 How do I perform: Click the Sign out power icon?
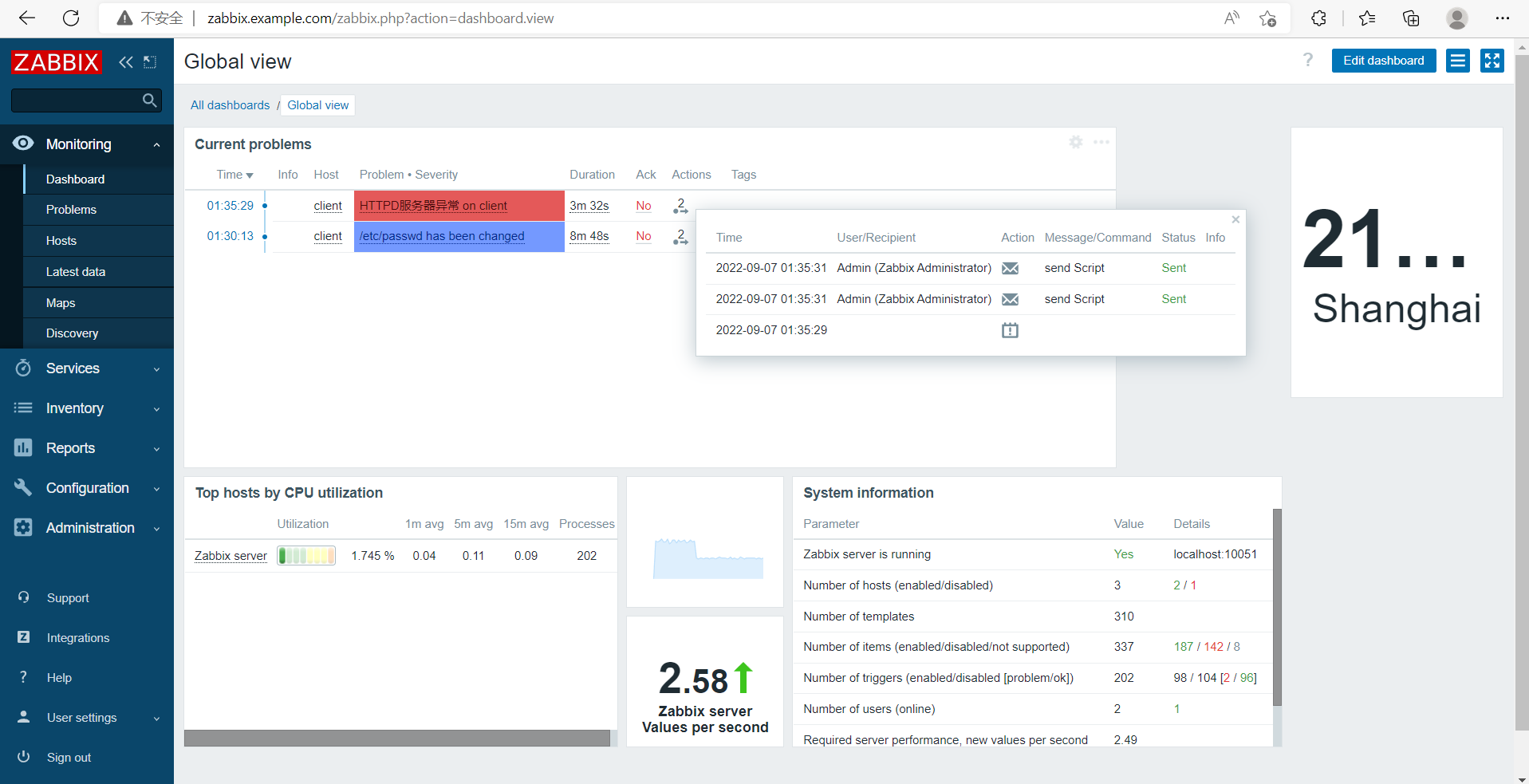tap(23, 757)
